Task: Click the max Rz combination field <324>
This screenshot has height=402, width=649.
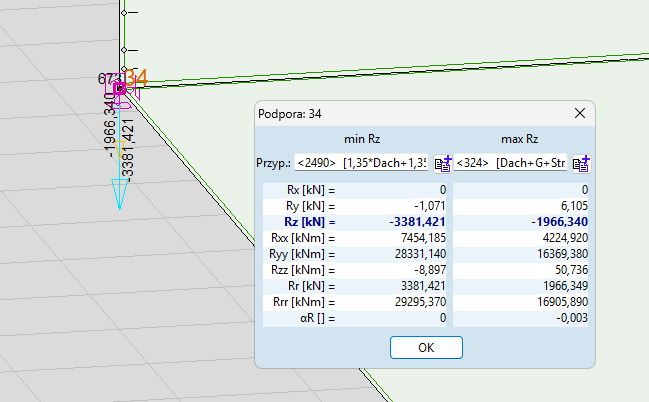Action: point(510,163)
